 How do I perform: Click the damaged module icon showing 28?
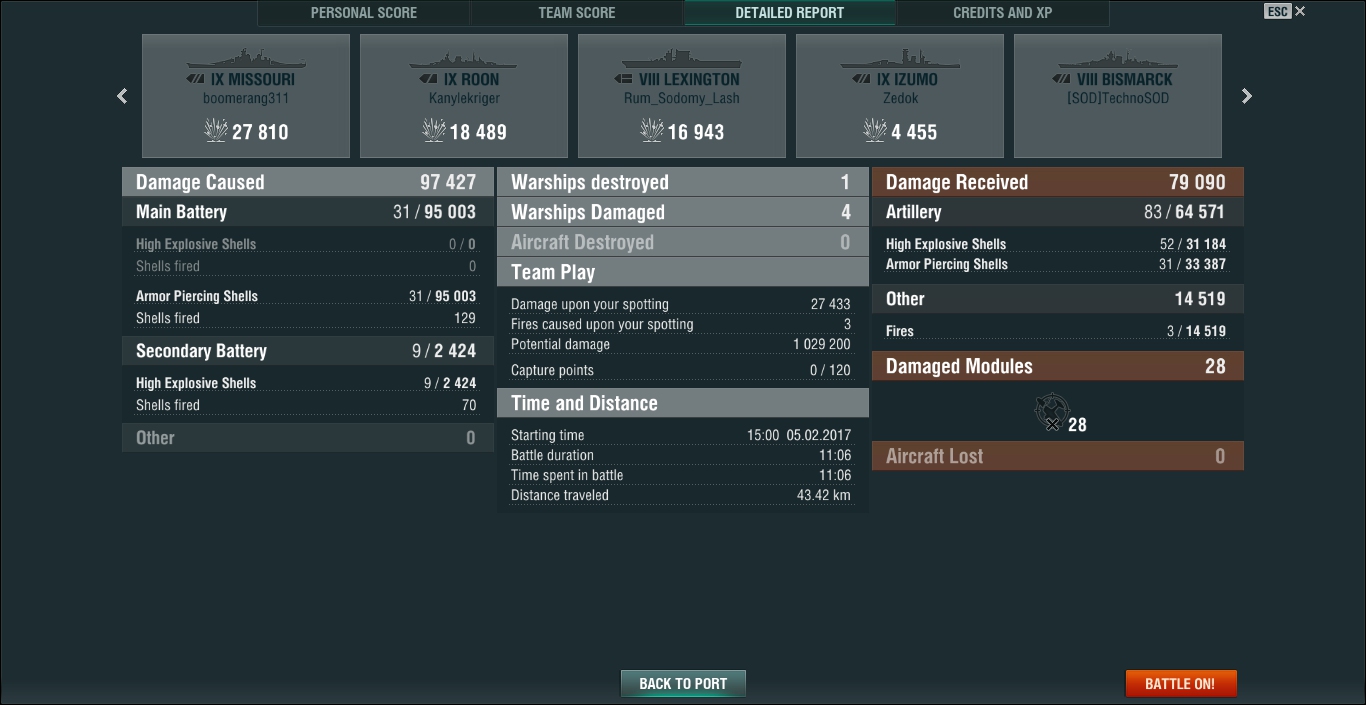click(x=1051, y=412)
